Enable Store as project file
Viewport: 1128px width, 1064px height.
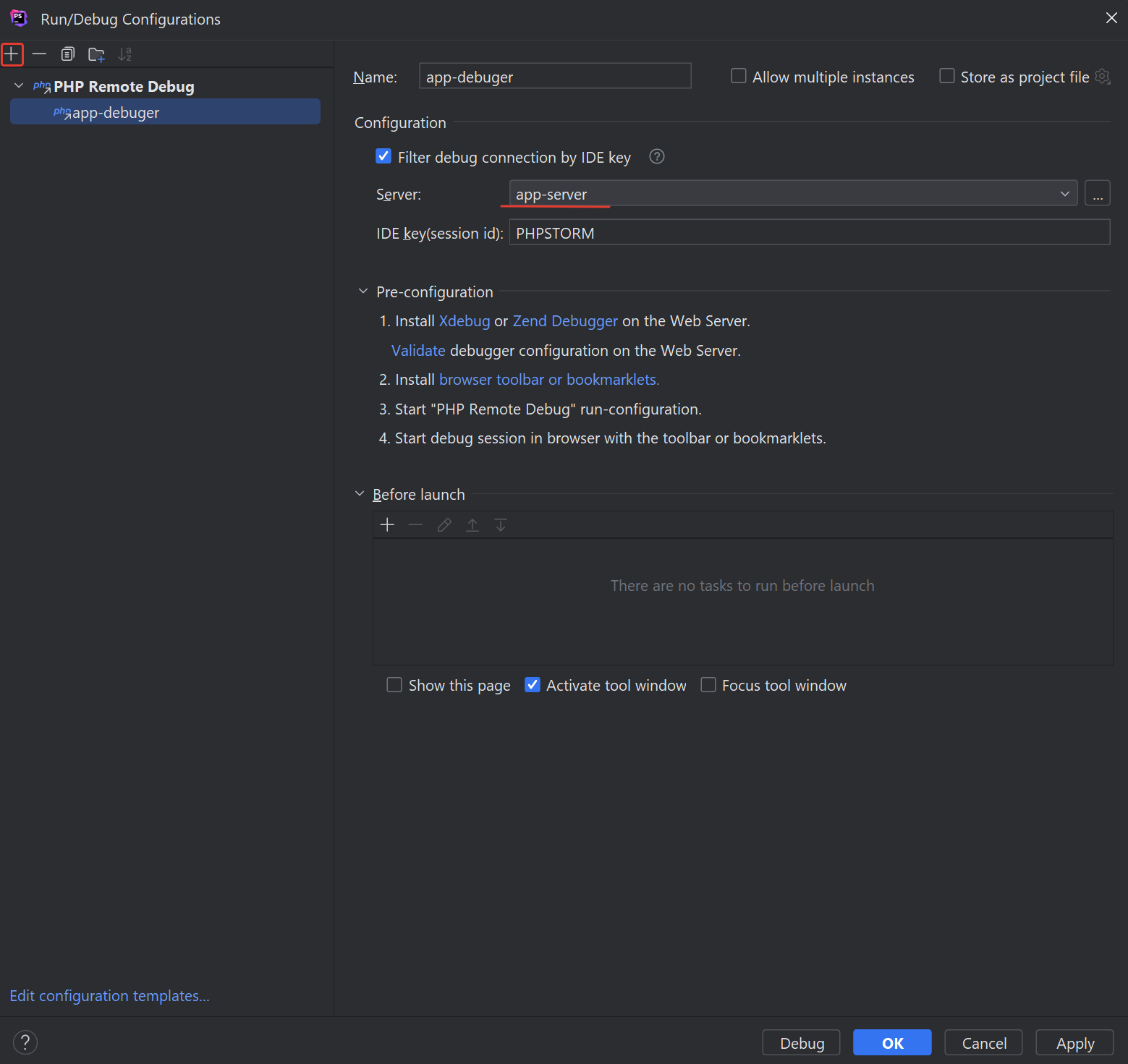(x=946, y=76)
